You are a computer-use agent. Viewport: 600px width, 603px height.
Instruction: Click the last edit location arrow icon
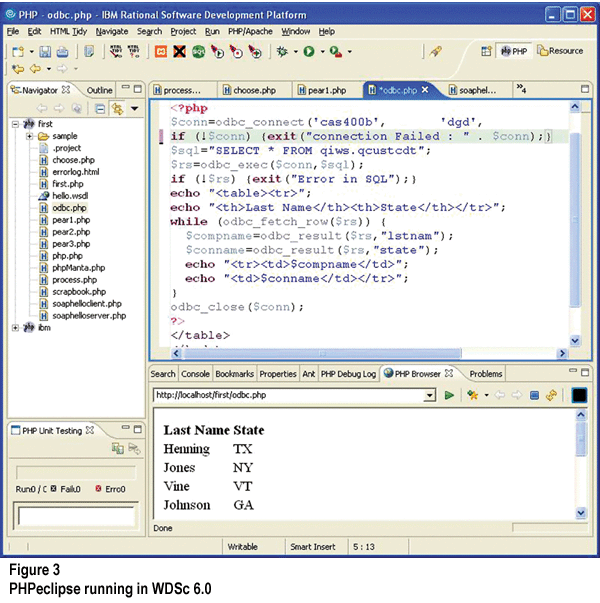coord(18,69)
